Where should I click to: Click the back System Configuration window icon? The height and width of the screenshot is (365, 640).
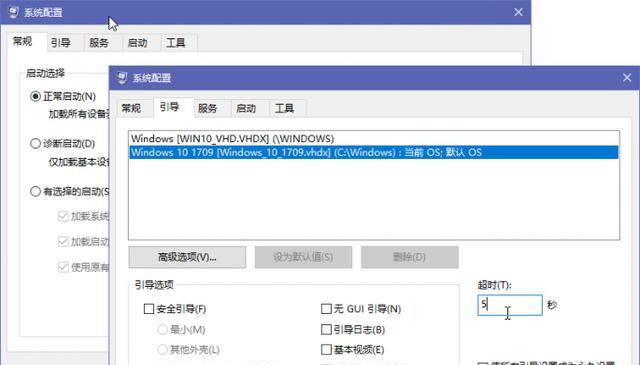[13, 12]
